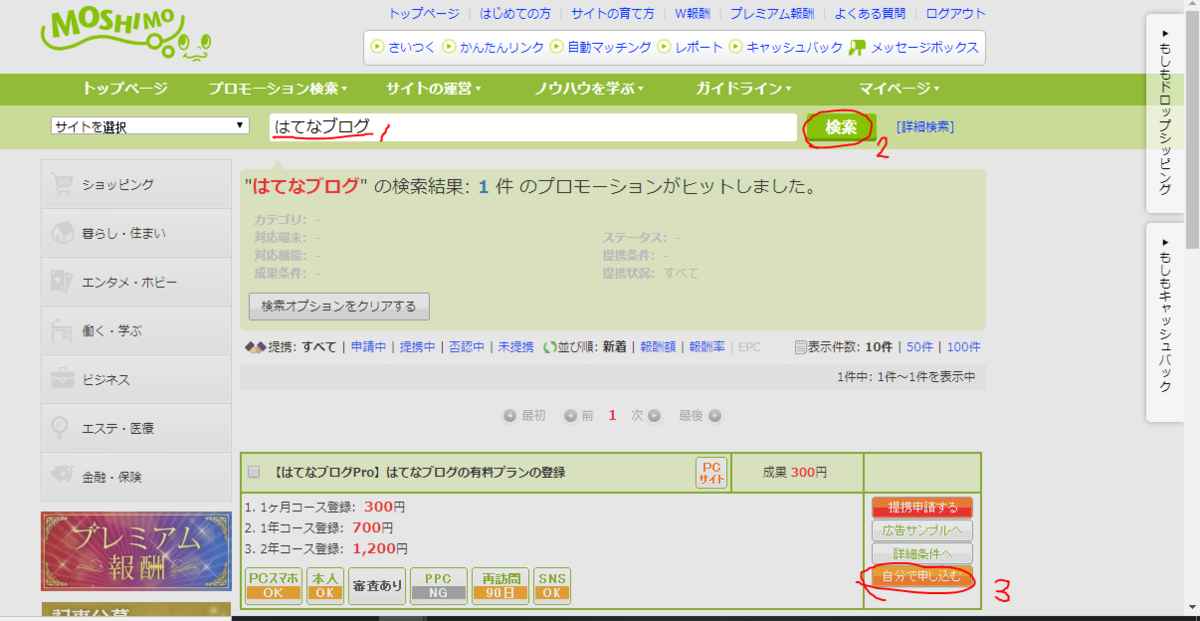Screen dimensions: 1200x621
Task: Open 自動マッチング quick link
Action: (x=601, y=47)
